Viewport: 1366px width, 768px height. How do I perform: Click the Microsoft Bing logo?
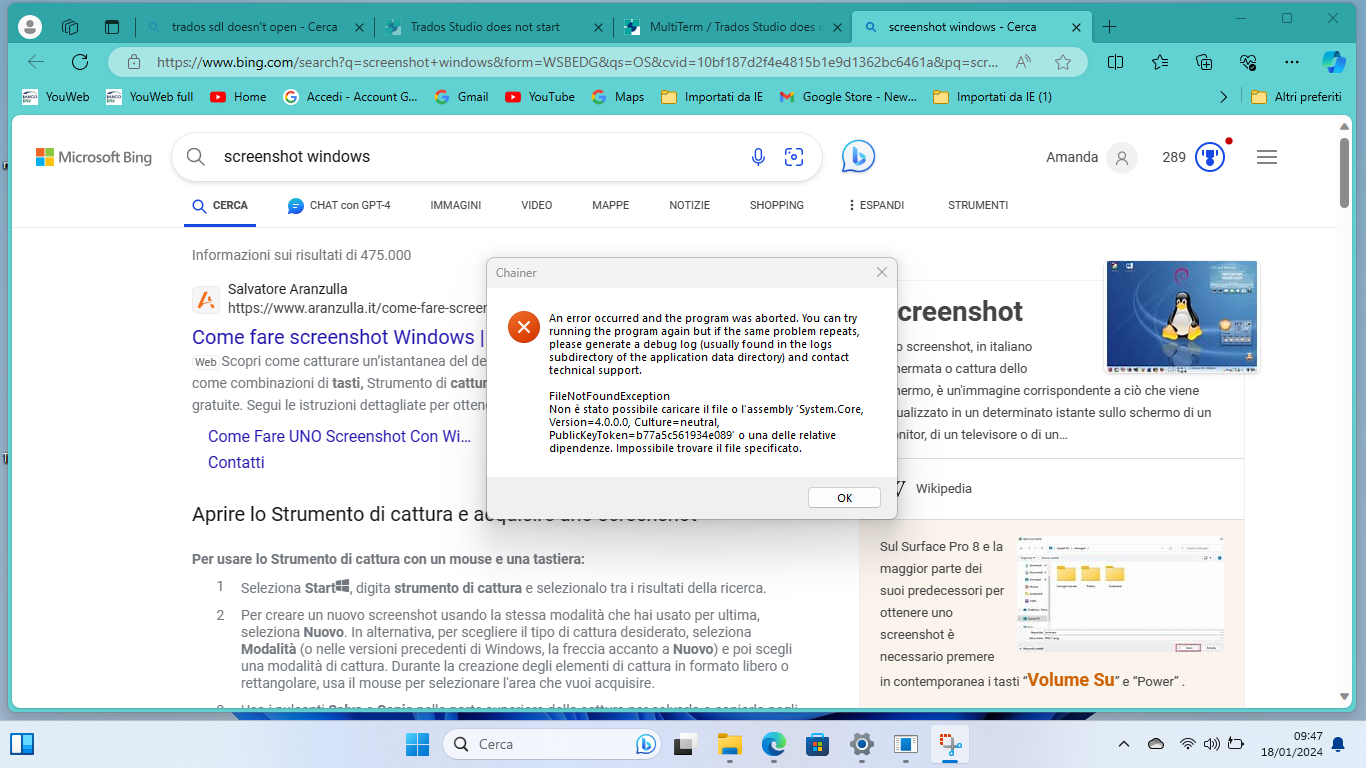click(x=94, y=157)
